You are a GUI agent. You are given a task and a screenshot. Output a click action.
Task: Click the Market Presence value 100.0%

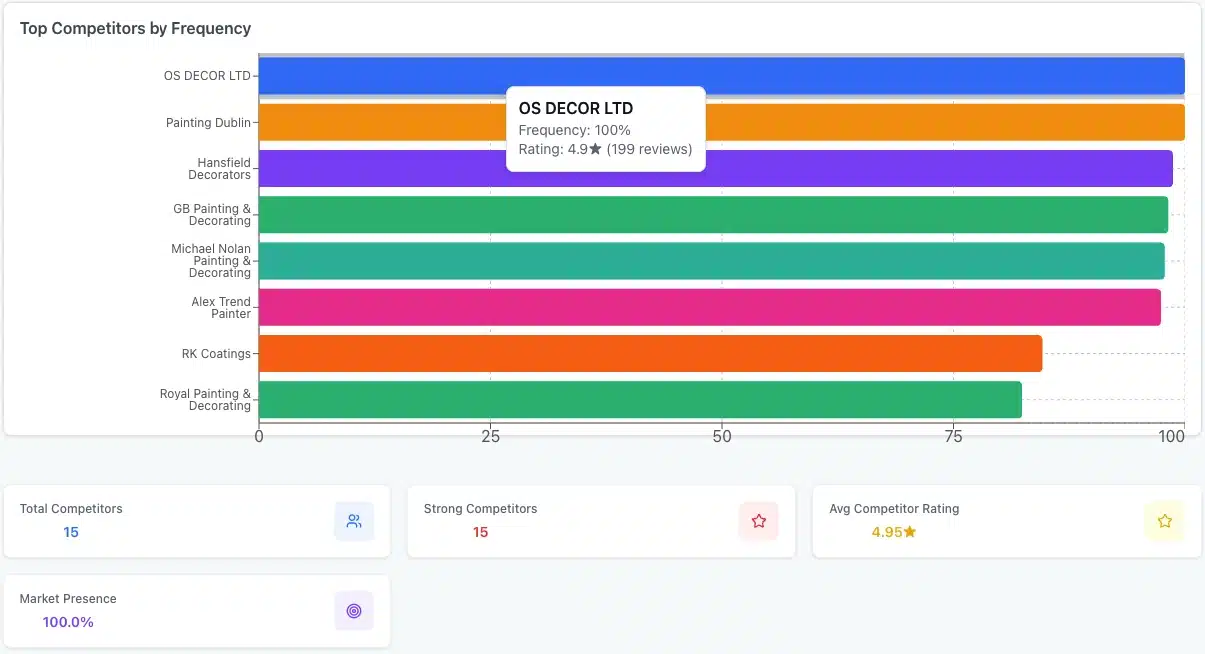tap(68, 622)
